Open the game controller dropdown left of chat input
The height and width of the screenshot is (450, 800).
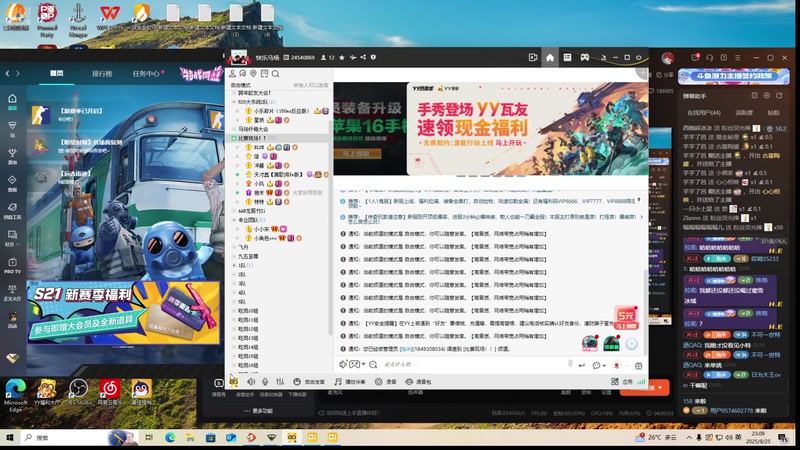click(357, 364)
